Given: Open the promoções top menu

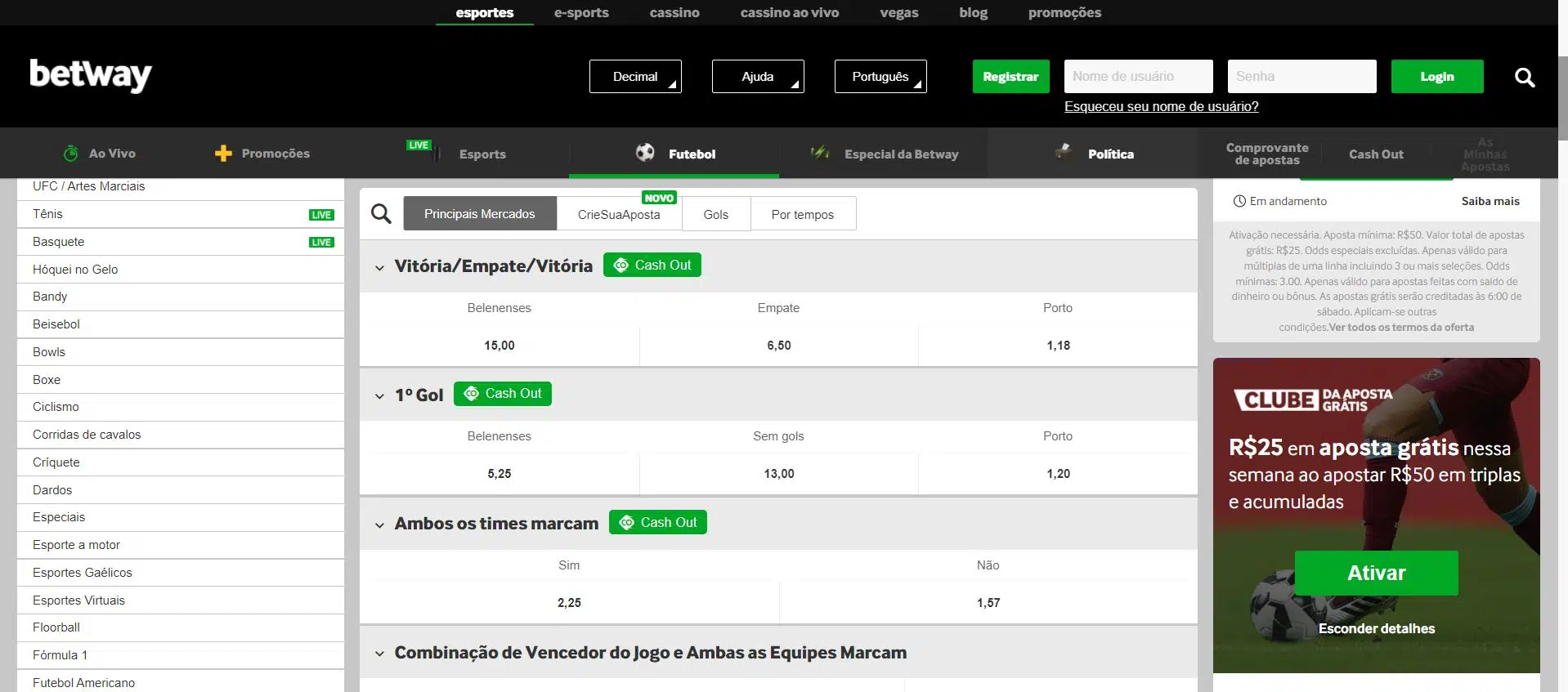Looking at the screenshot, I should point(1064,12).
